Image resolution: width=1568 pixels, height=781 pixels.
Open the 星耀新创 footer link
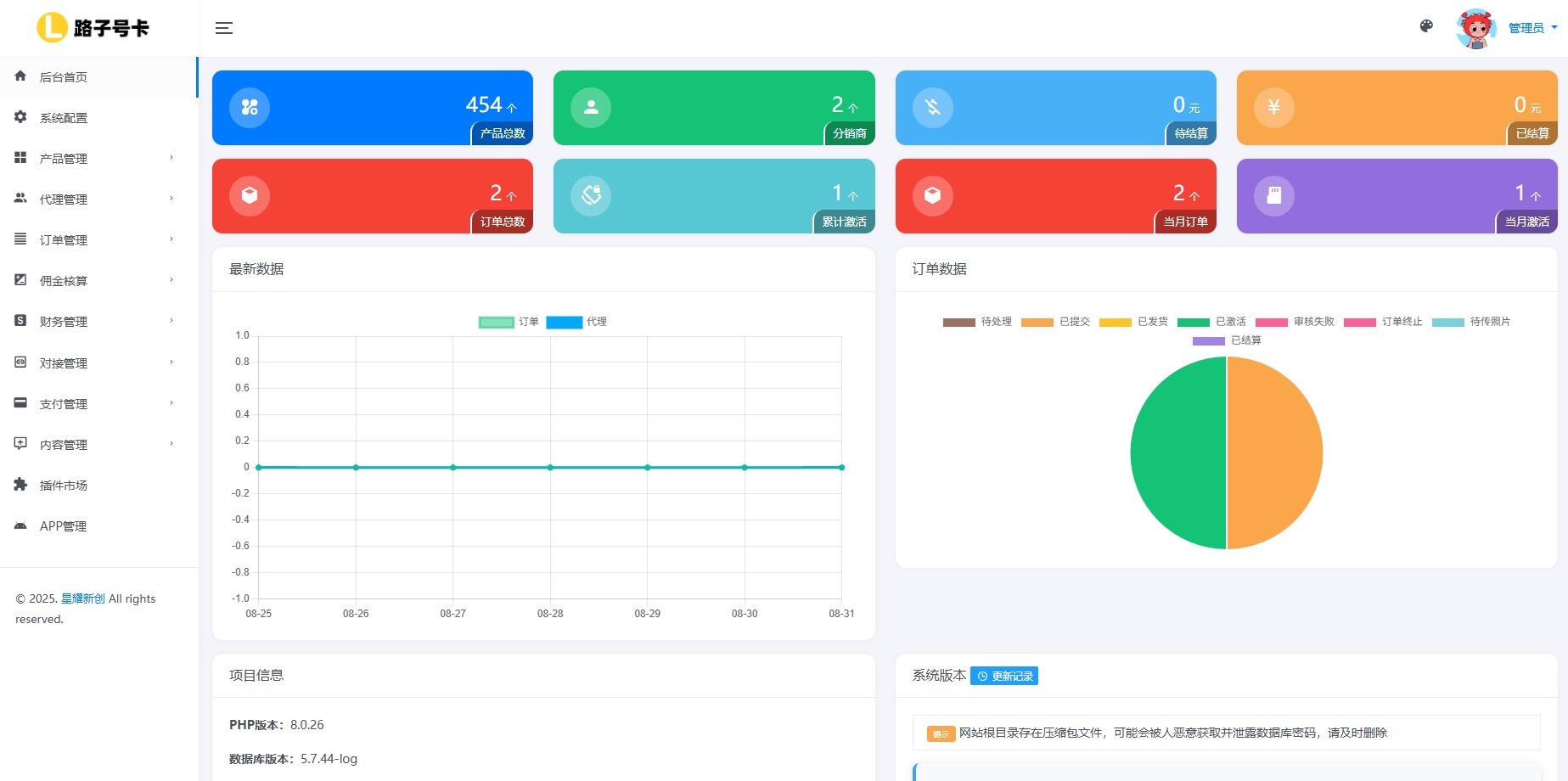click(83, 598)
